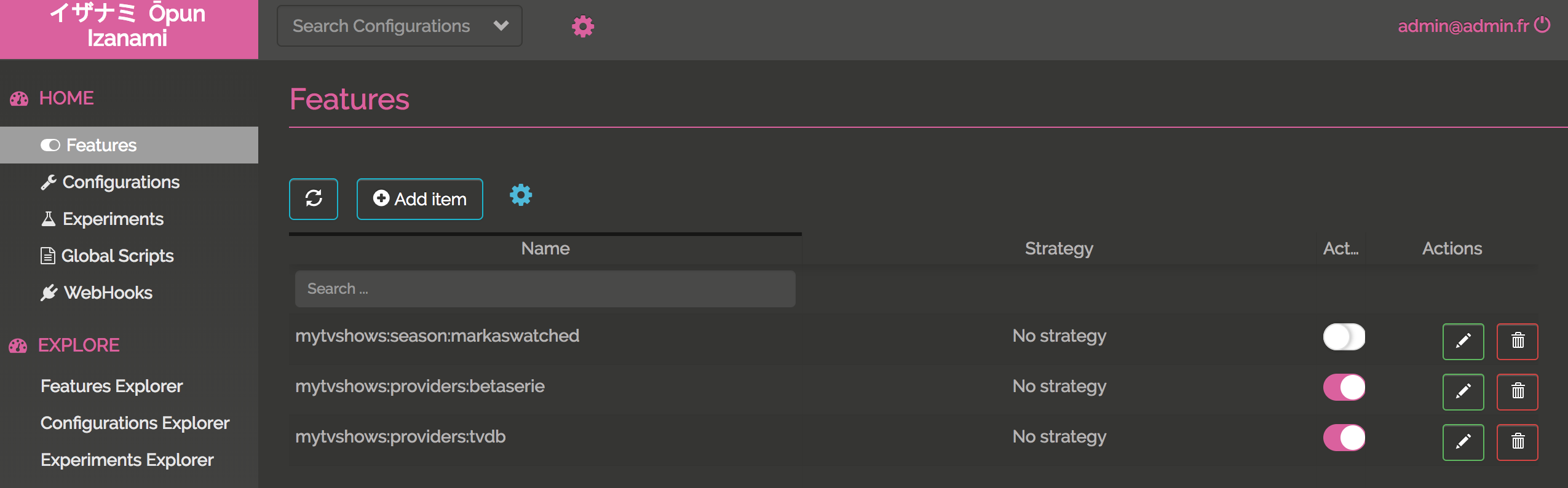
Task: Enable the mytvshows:season:markaswatched feature toggle
Action: coord(1344,337)
